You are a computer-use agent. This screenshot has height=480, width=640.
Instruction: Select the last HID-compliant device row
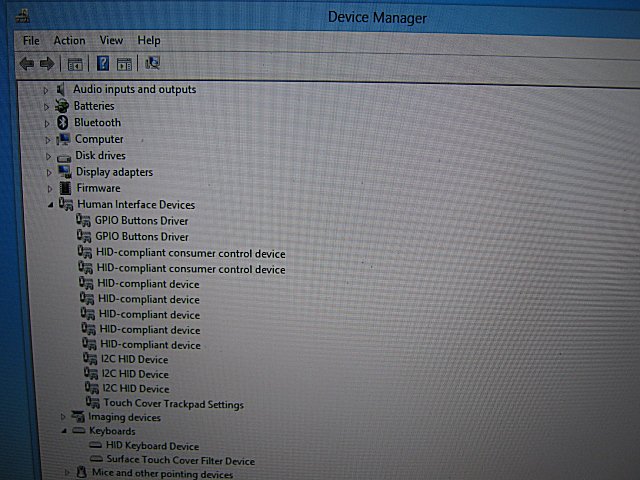click(x=150, y=345)
